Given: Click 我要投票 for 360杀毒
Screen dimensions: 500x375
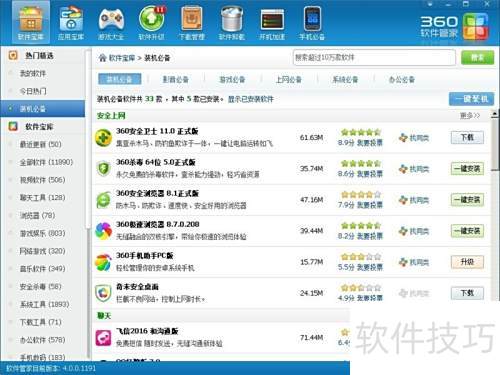Looking at the screenshot, I should [370, 174].
